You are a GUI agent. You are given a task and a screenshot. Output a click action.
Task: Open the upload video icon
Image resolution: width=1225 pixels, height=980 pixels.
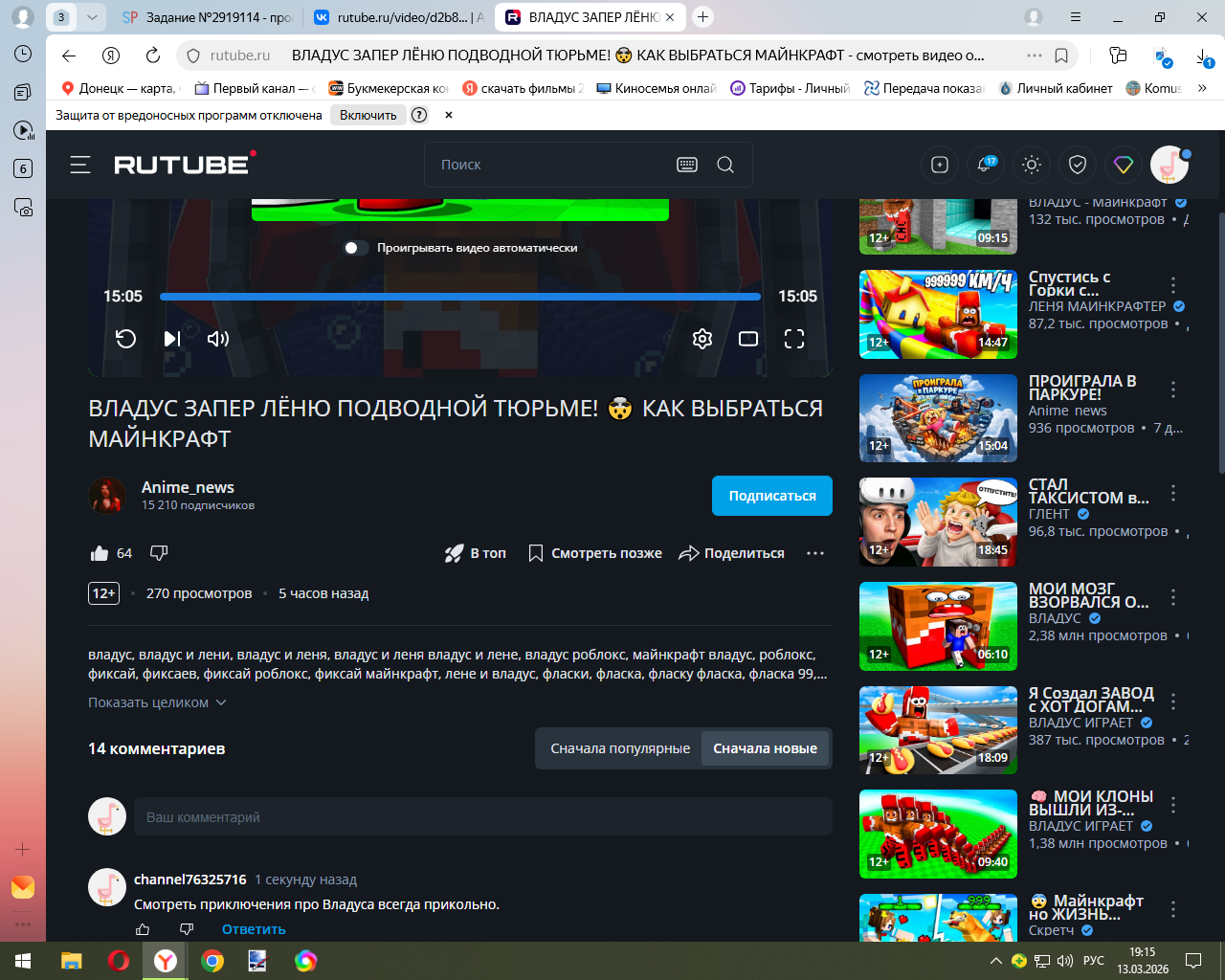tap(940, 165)
